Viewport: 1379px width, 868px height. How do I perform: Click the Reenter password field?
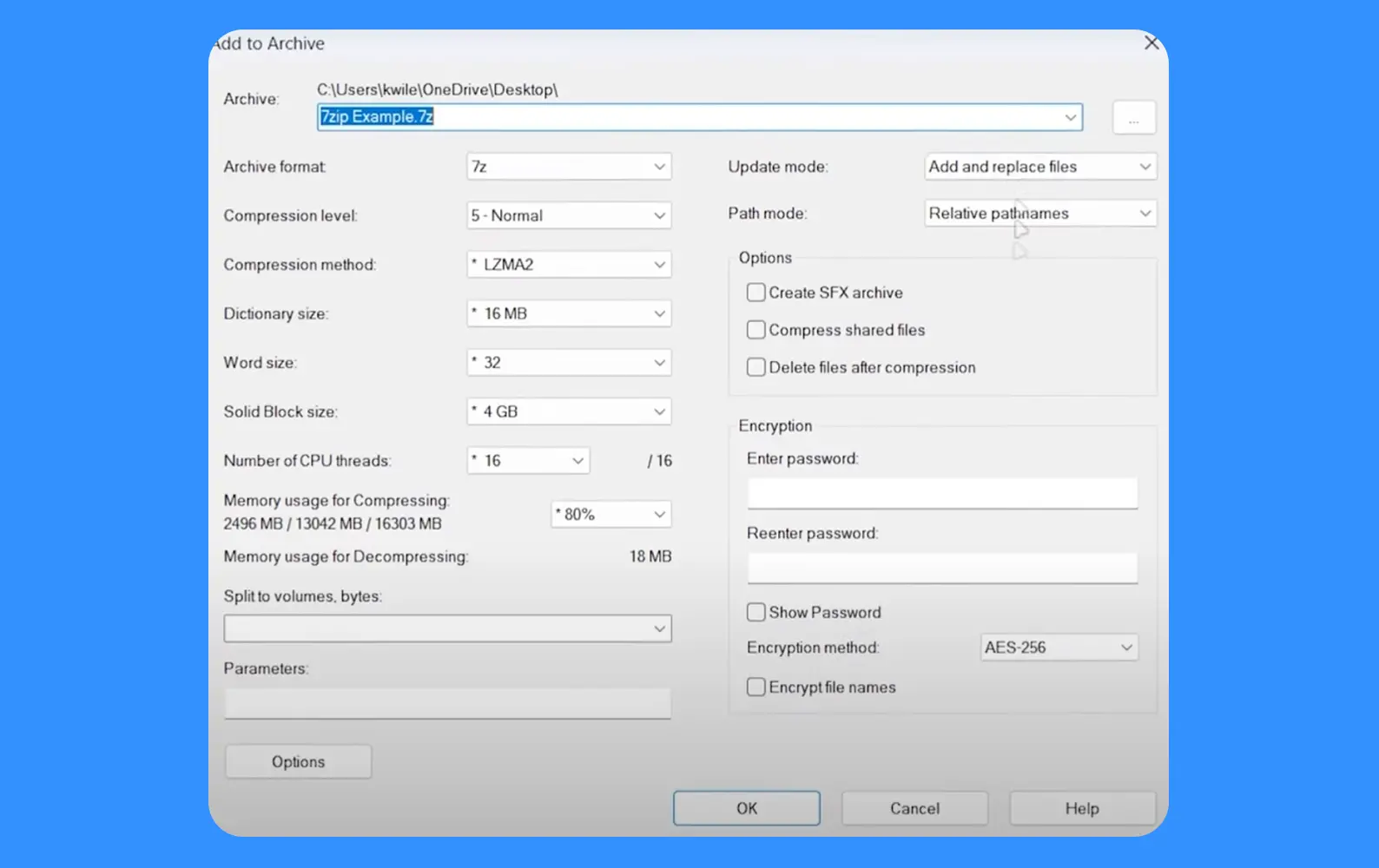(942, 568)
